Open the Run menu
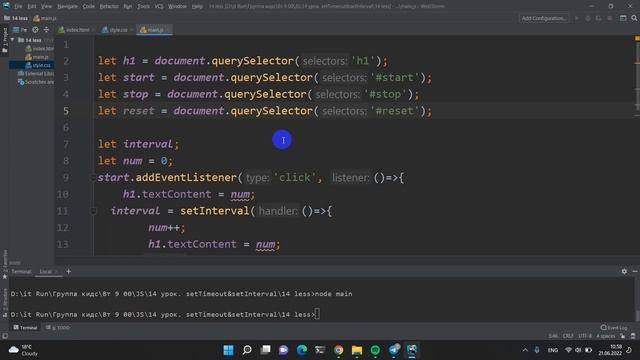Viewport: 640px width, 360px height. point(128,6)
